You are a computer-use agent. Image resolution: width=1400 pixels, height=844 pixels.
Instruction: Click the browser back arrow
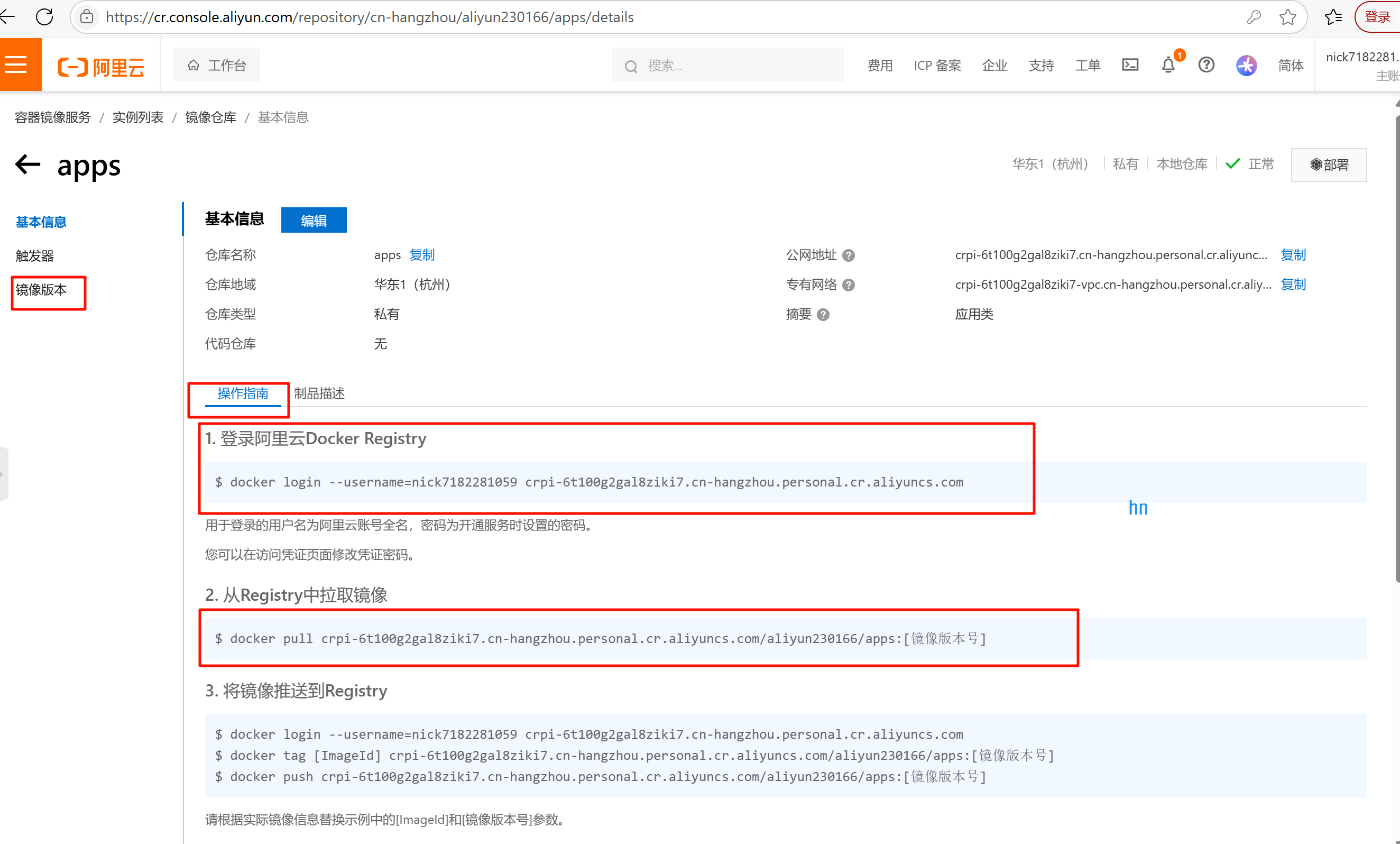click(7, 17)
